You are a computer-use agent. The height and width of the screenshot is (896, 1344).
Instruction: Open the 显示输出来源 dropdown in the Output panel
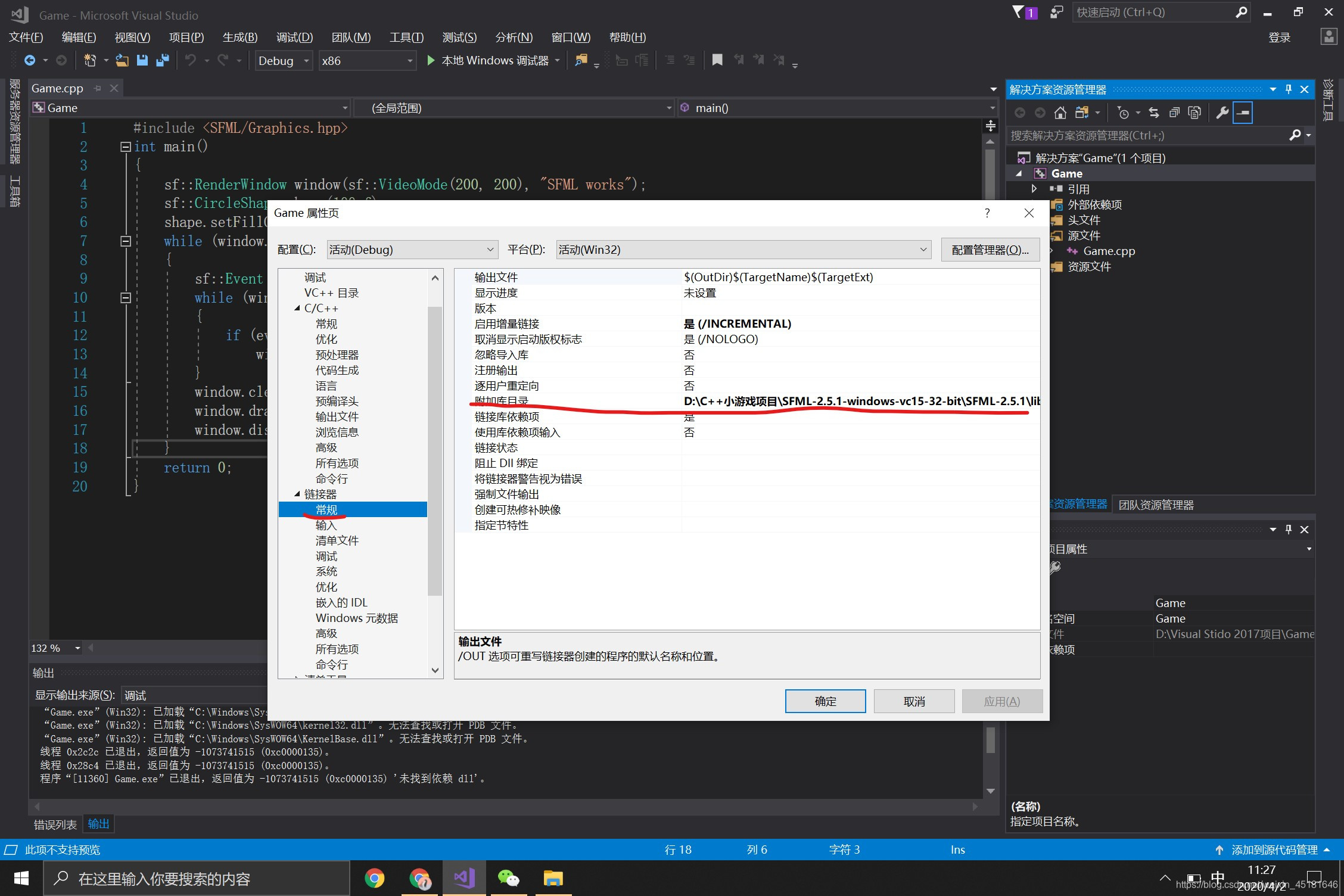(194, 695)
